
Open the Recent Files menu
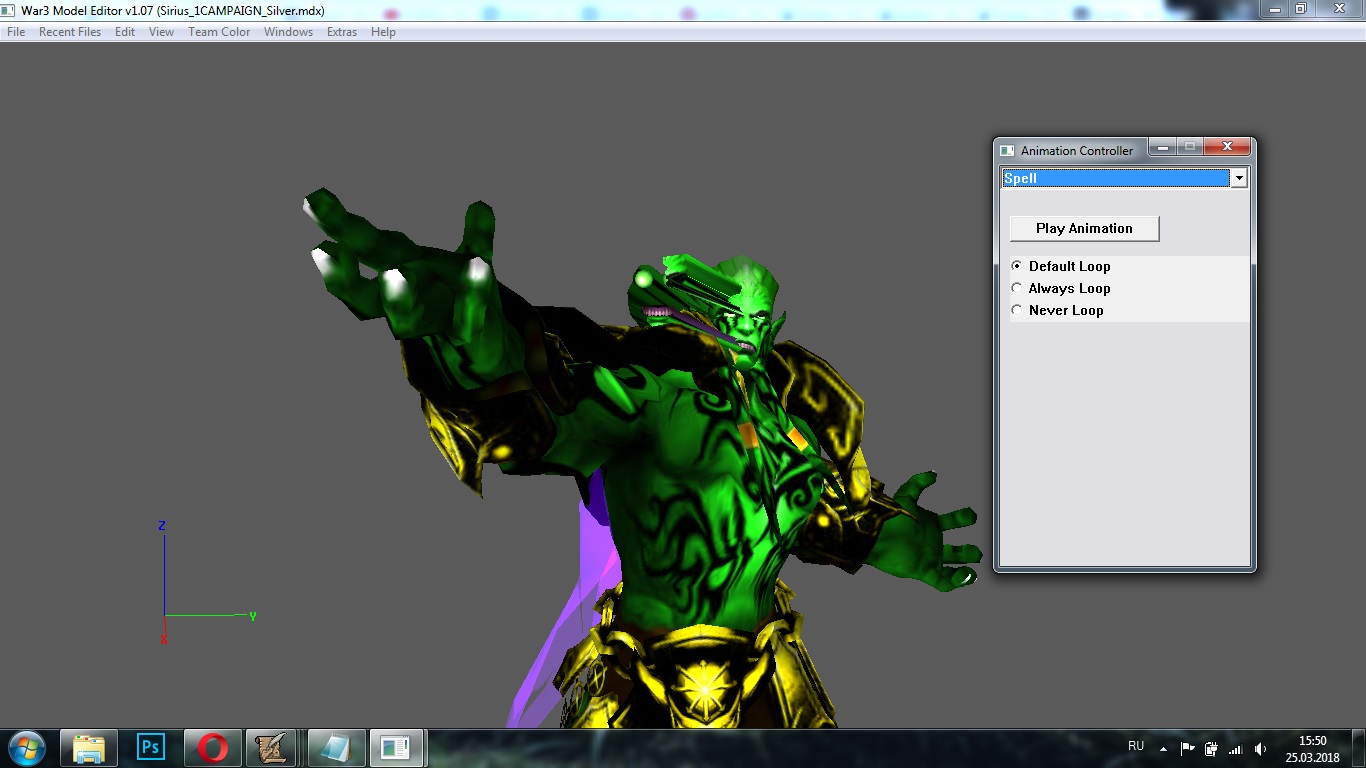click(70, 32)
